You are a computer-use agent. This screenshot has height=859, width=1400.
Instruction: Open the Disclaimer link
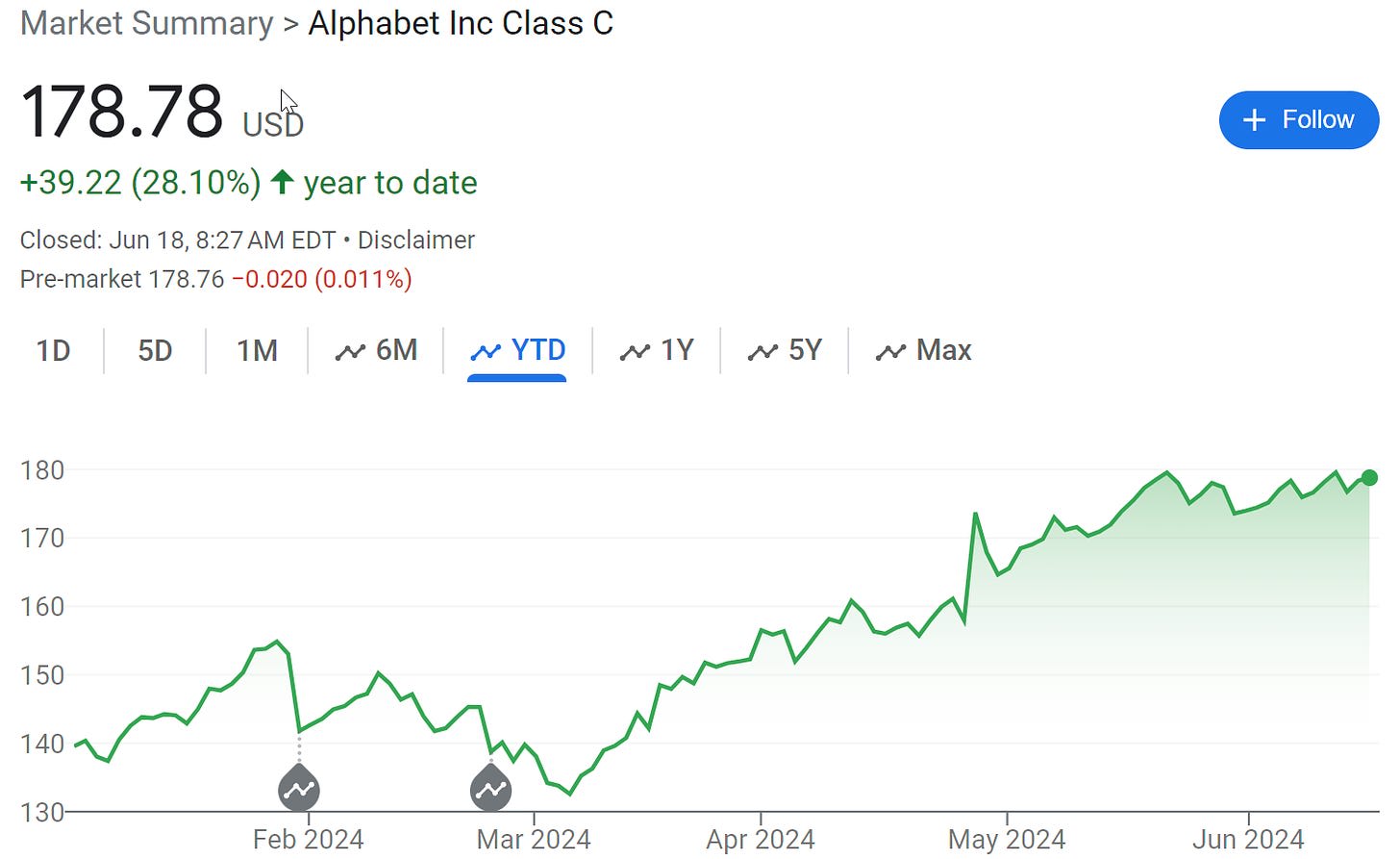point(416,240)
